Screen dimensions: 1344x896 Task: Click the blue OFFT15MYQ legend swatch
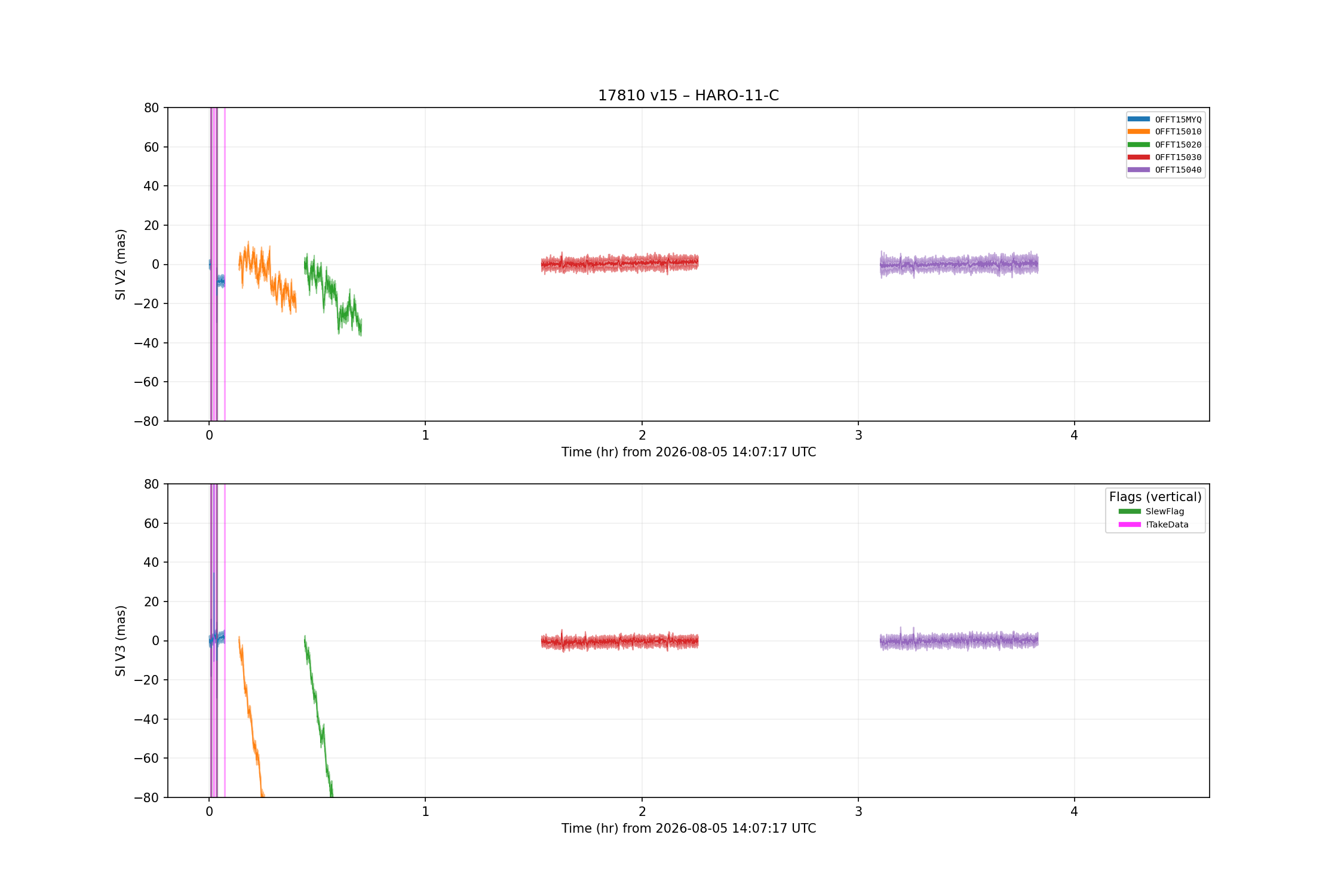[1139, 119]
